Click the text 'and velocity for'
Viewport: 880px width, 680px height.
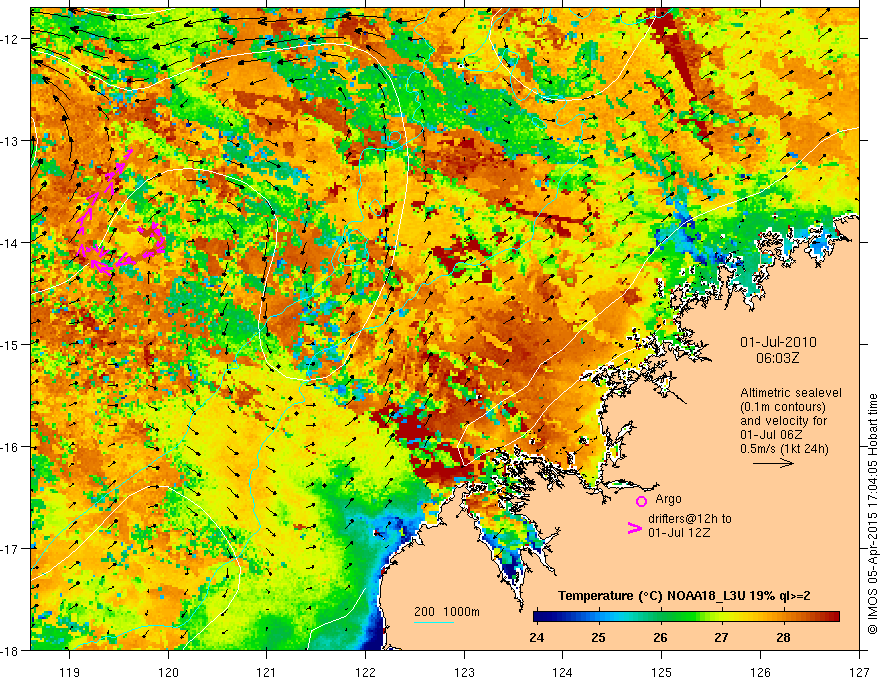(783, 421)
